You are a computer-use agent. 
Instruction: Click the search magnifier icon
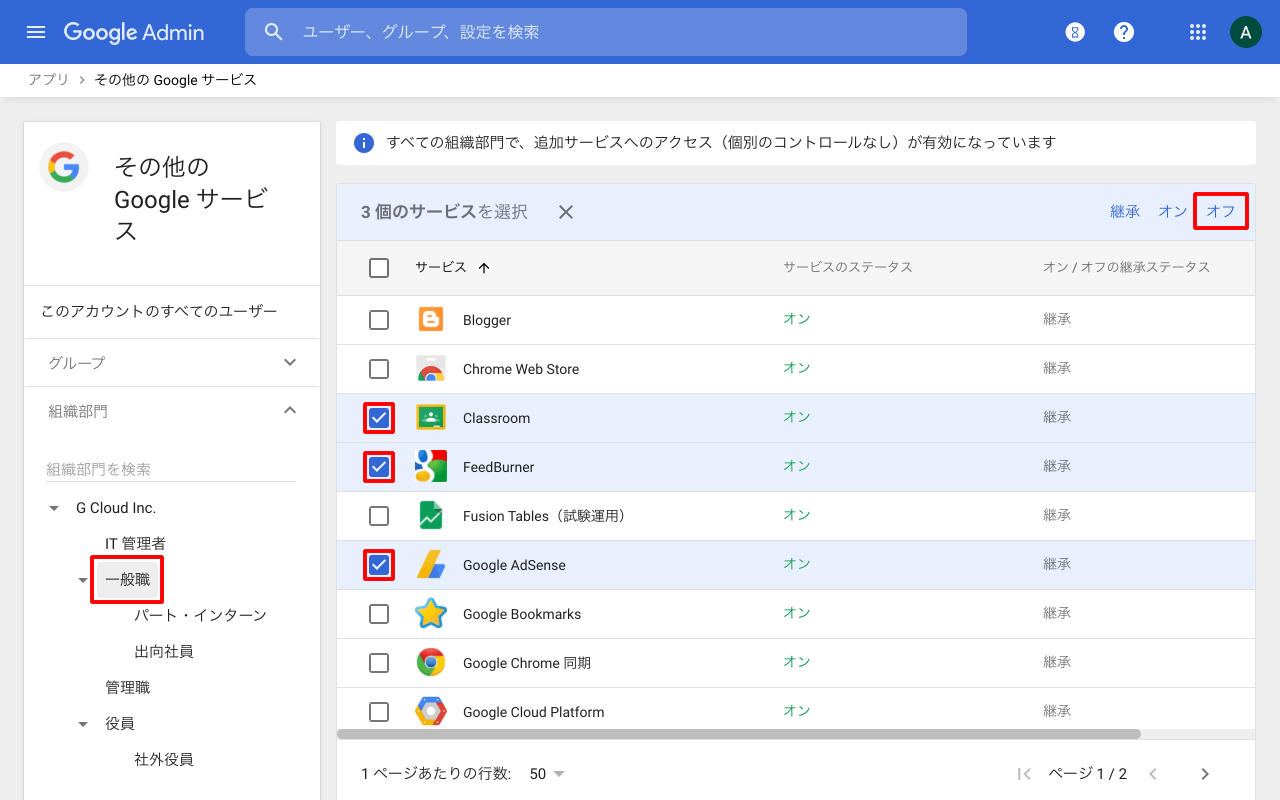coord(274,32)
